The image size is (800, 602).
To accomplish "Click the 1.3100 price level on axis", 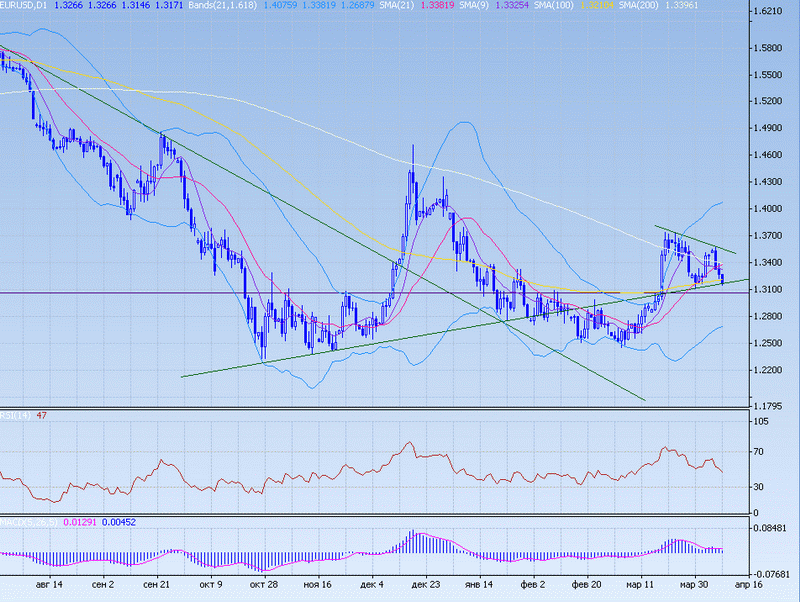I will pos(771,290).
